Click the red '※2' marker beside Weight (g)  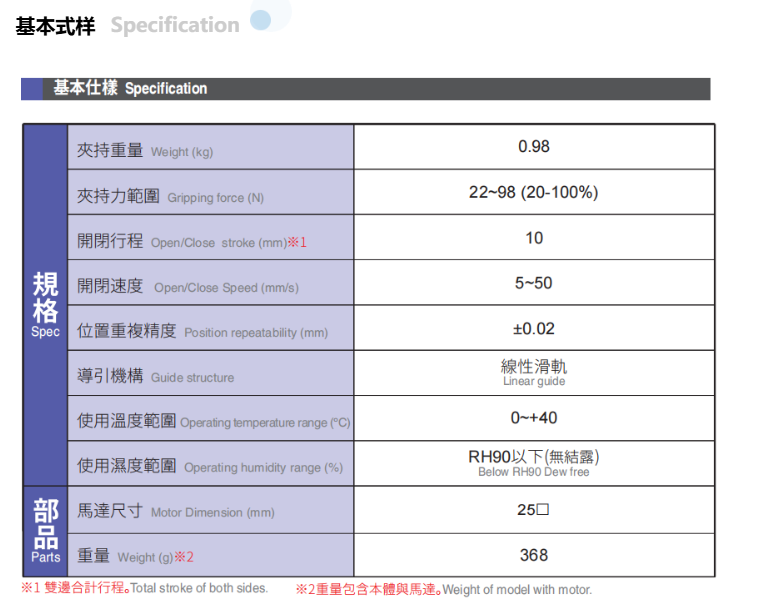click(184, 557)
